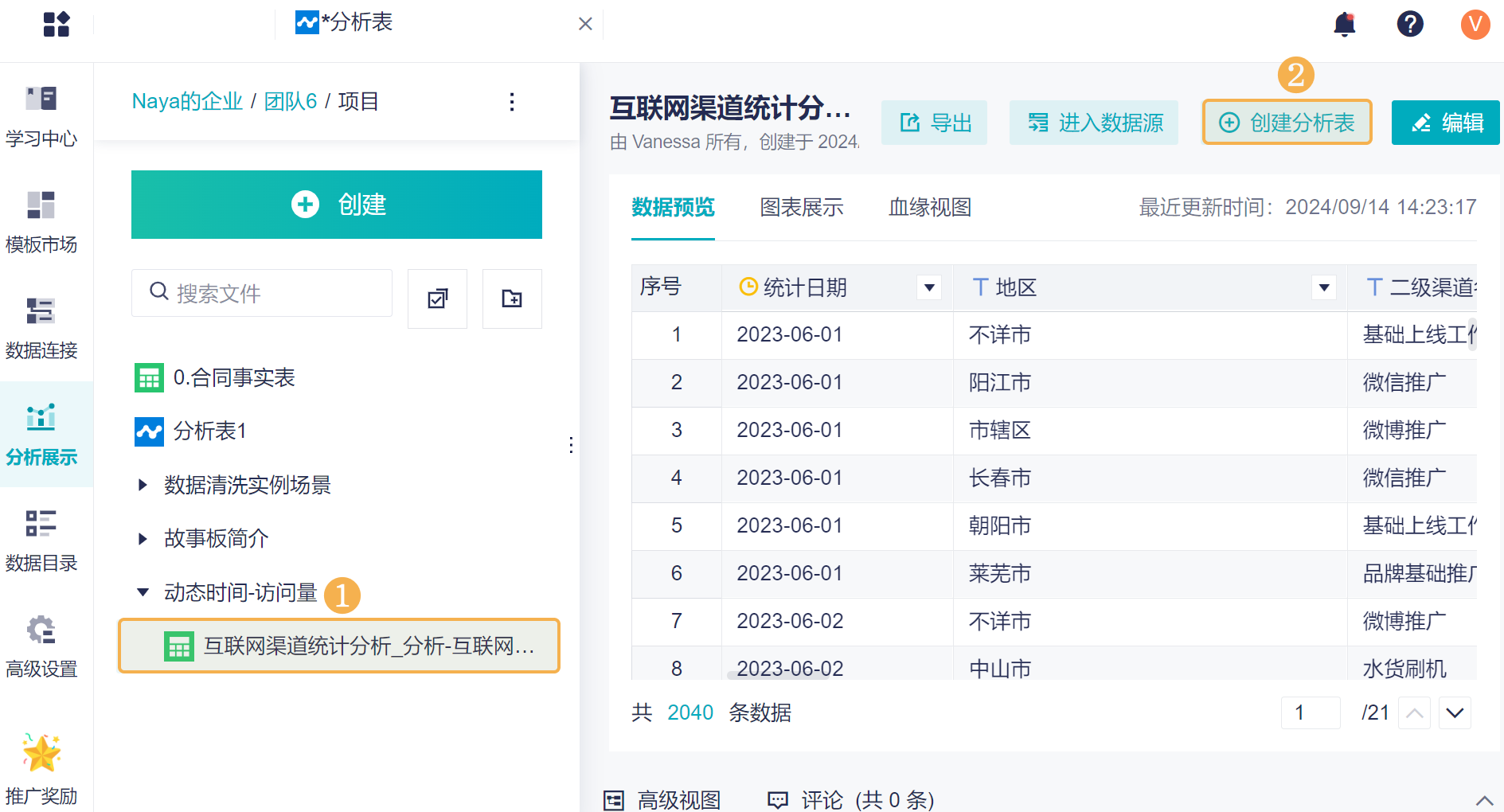Open the 统计日期 column dropdown
This screenshot has width=1504, height=812.
point(928,287)
